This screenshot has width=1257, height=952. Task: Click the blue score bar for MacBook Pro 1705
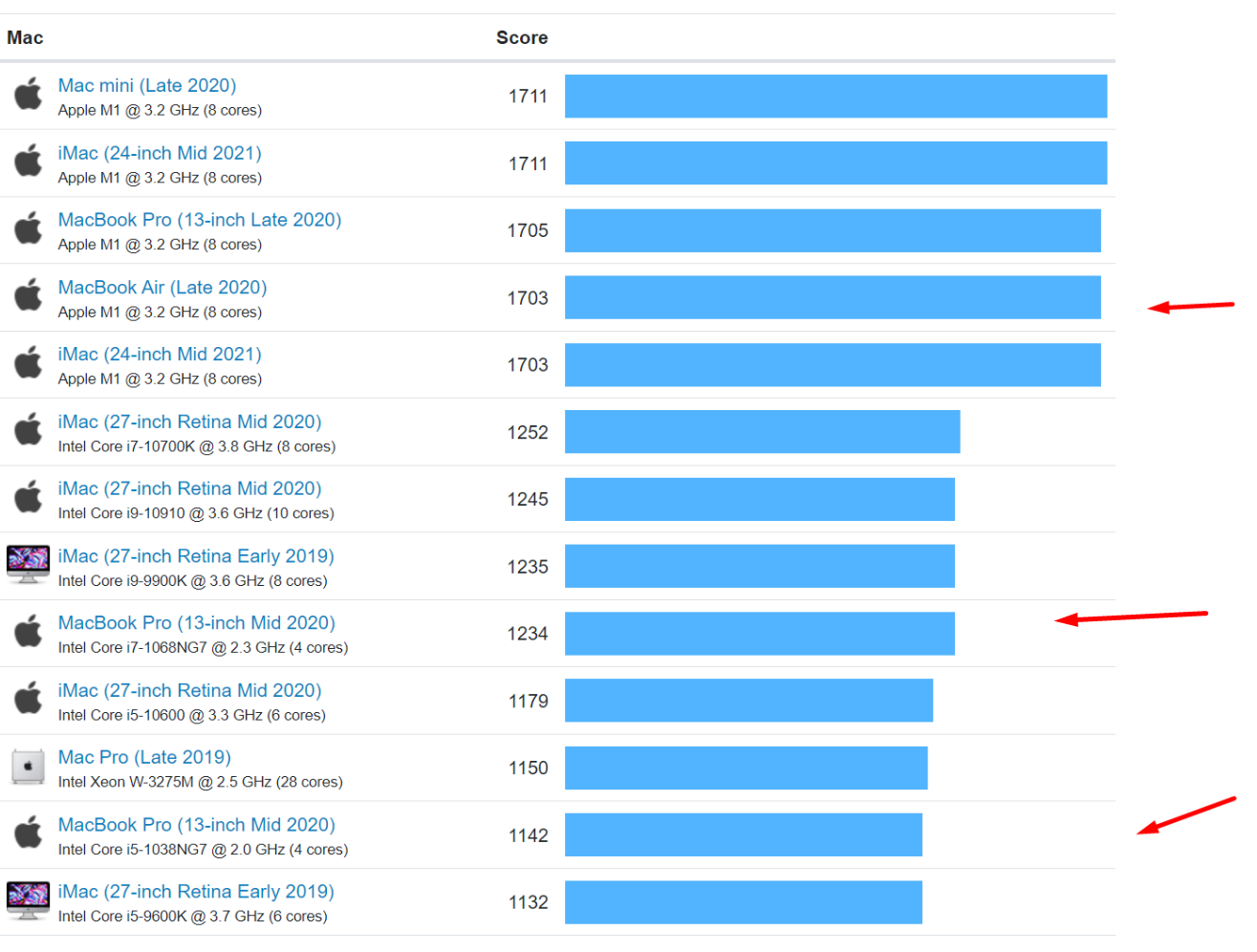tap(833, 230)
